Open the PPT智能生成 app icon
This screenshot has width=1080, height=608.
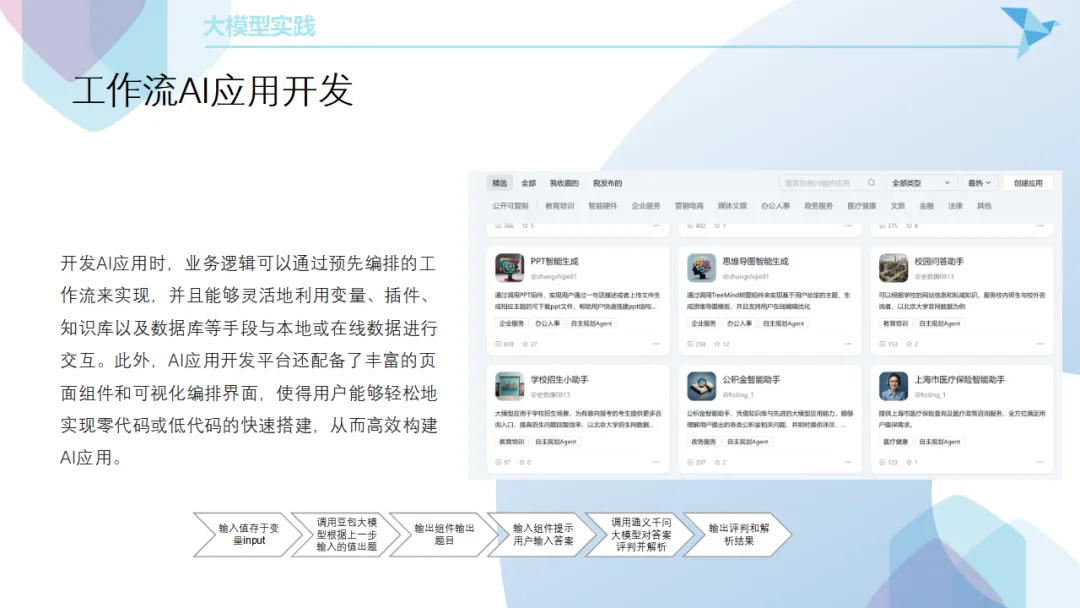coord(509,268)
